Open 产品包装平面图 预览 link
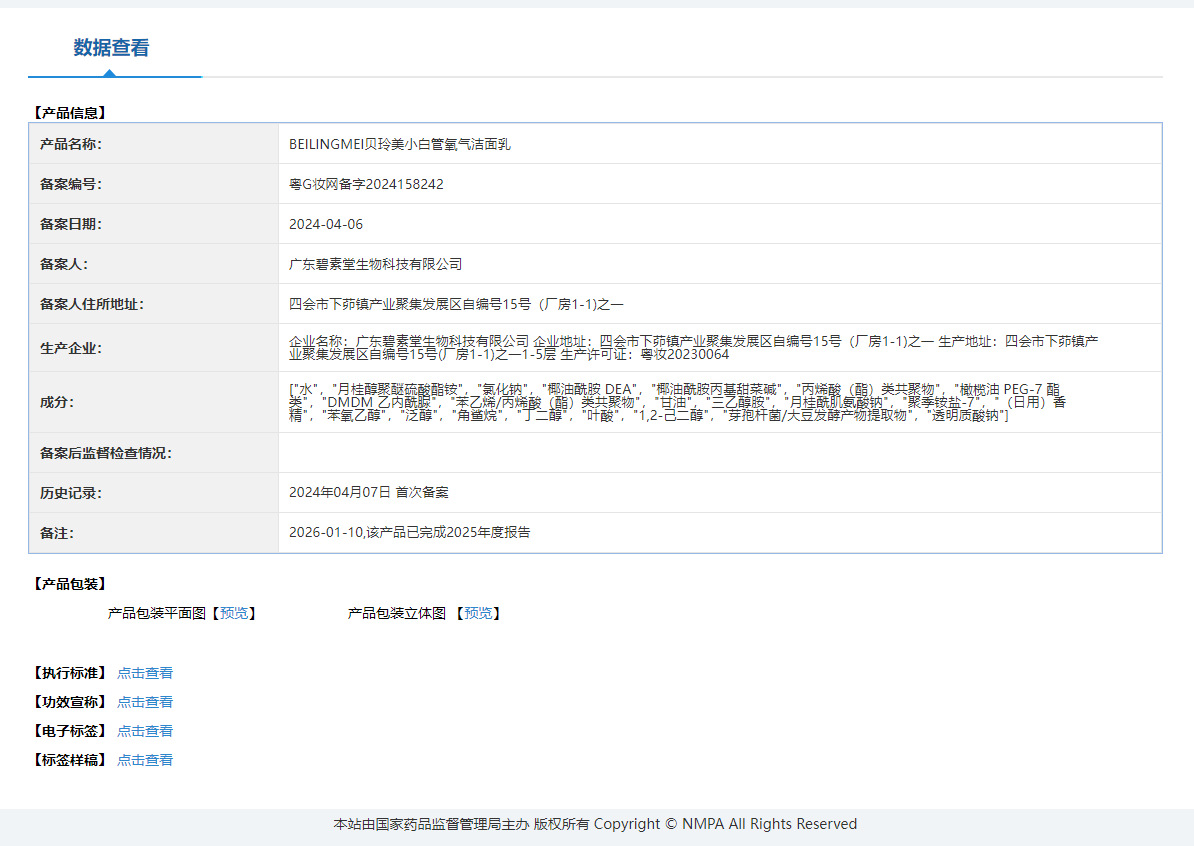1194x846 pixels. (x=234, y=613)
